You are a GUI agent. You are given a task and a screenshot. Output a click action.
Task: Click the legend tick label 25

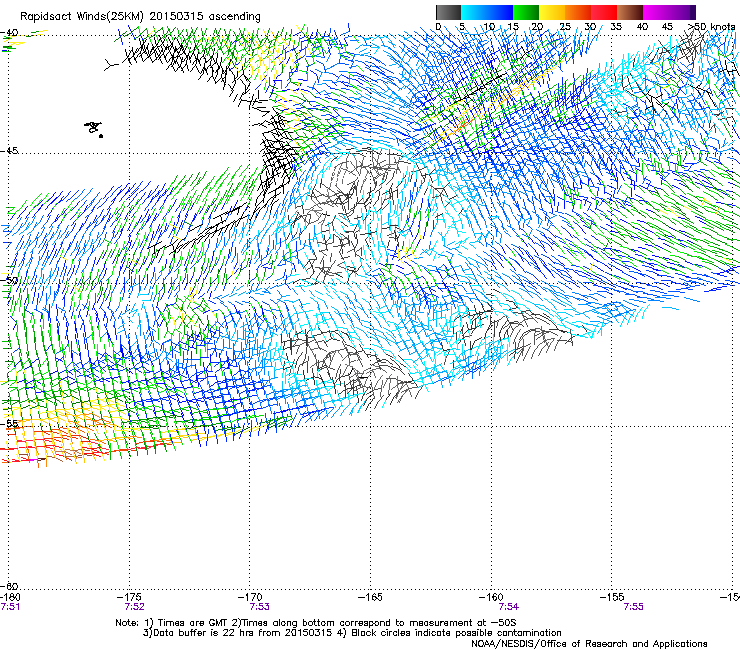coord(565,27)
